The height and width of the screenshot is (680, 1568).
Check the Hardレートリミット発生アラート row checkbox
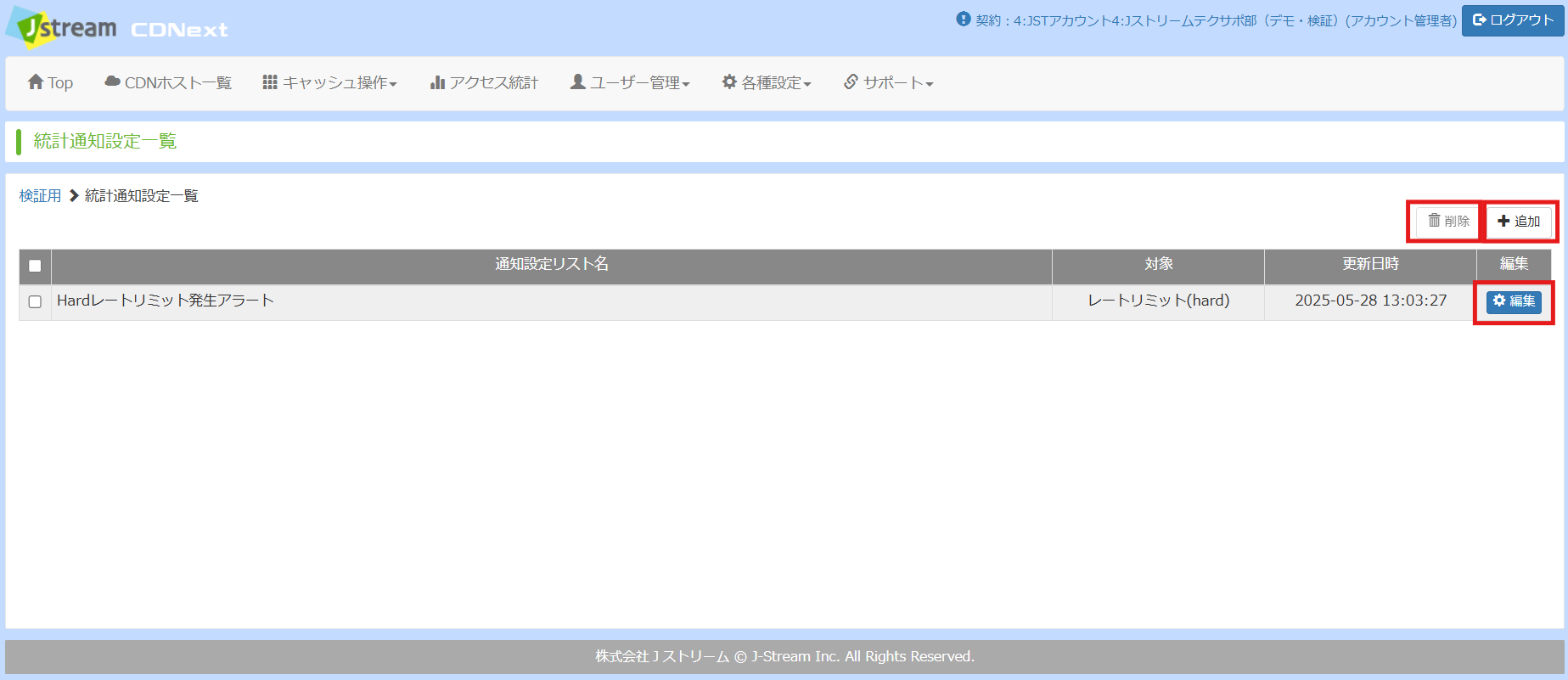(x=35, y=301)
